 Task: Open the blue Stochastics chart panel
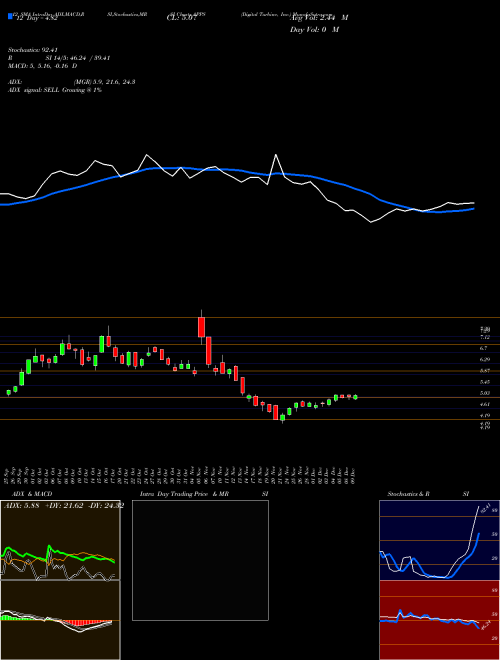(x=439, y=540)
